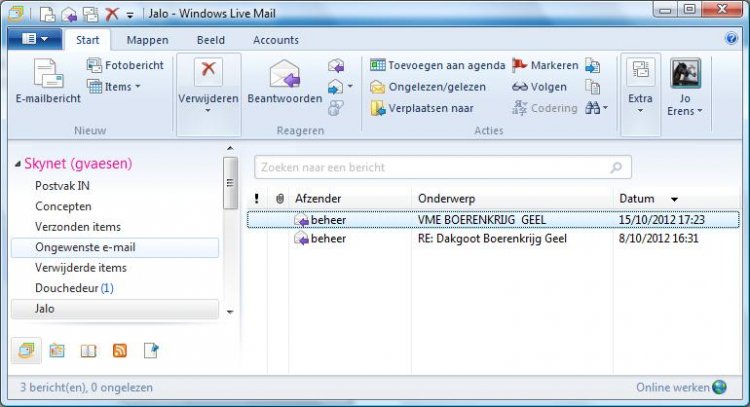This screenshot has width=750, height=407.
Task: Select the Douchedeur folder
Action: 74,288
